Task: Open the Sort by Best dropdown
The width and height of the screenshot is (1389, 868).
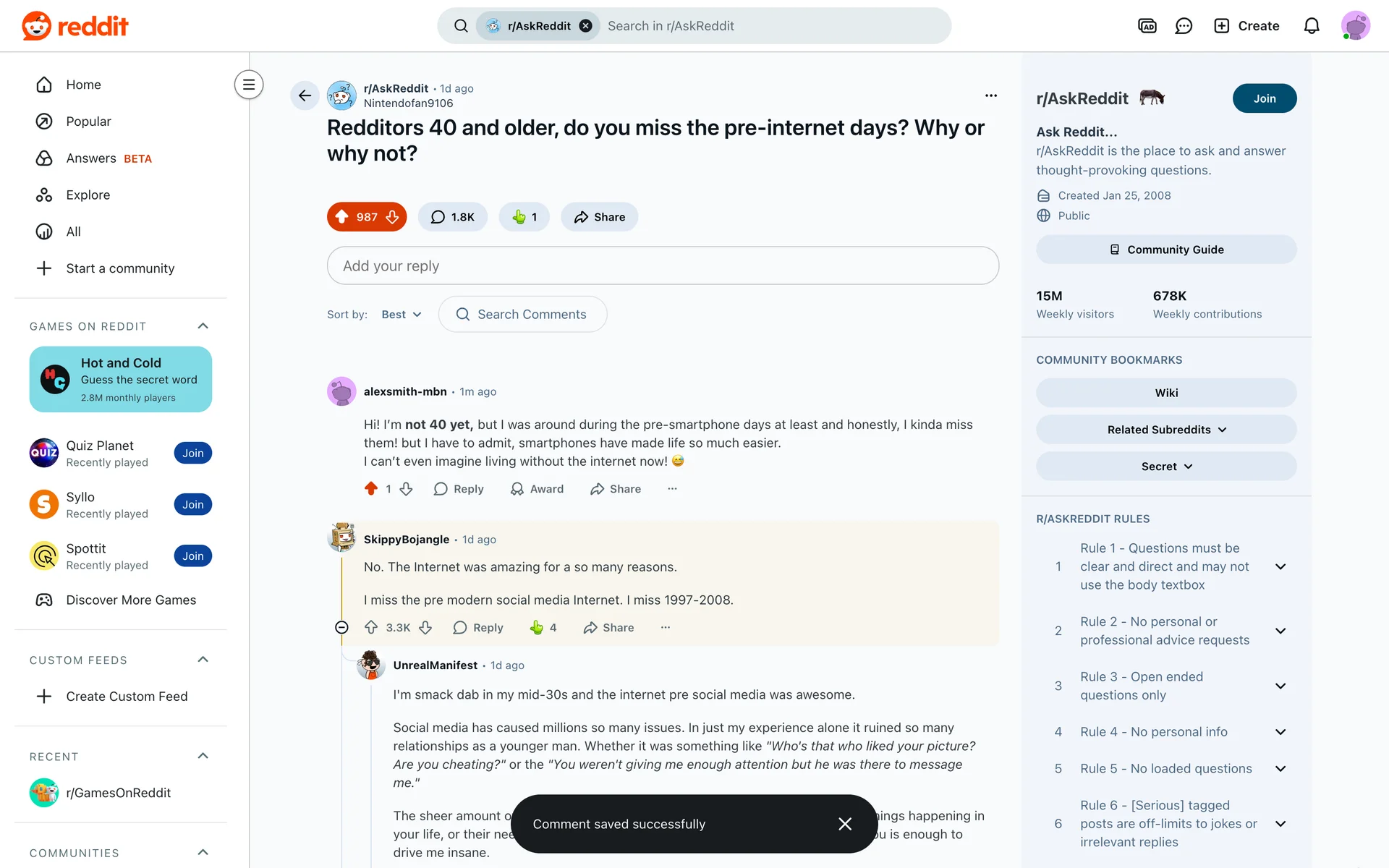Action: [x=402, y=315]
